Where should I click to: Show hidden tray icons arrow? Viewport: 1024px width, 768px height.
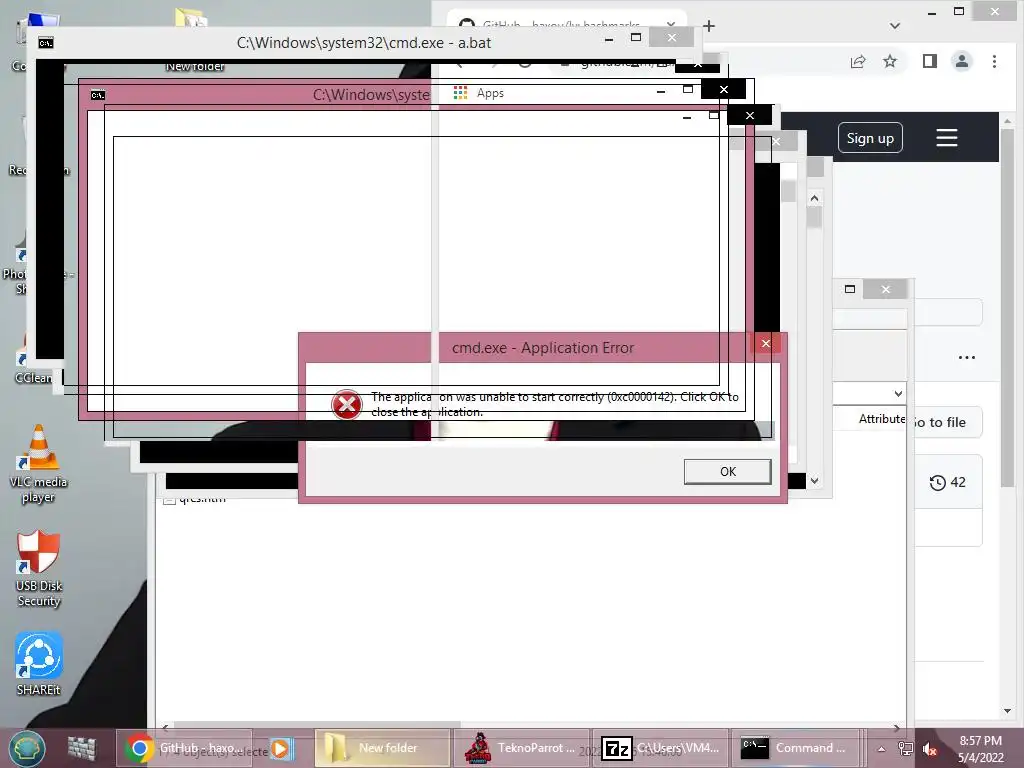[881, 749]
